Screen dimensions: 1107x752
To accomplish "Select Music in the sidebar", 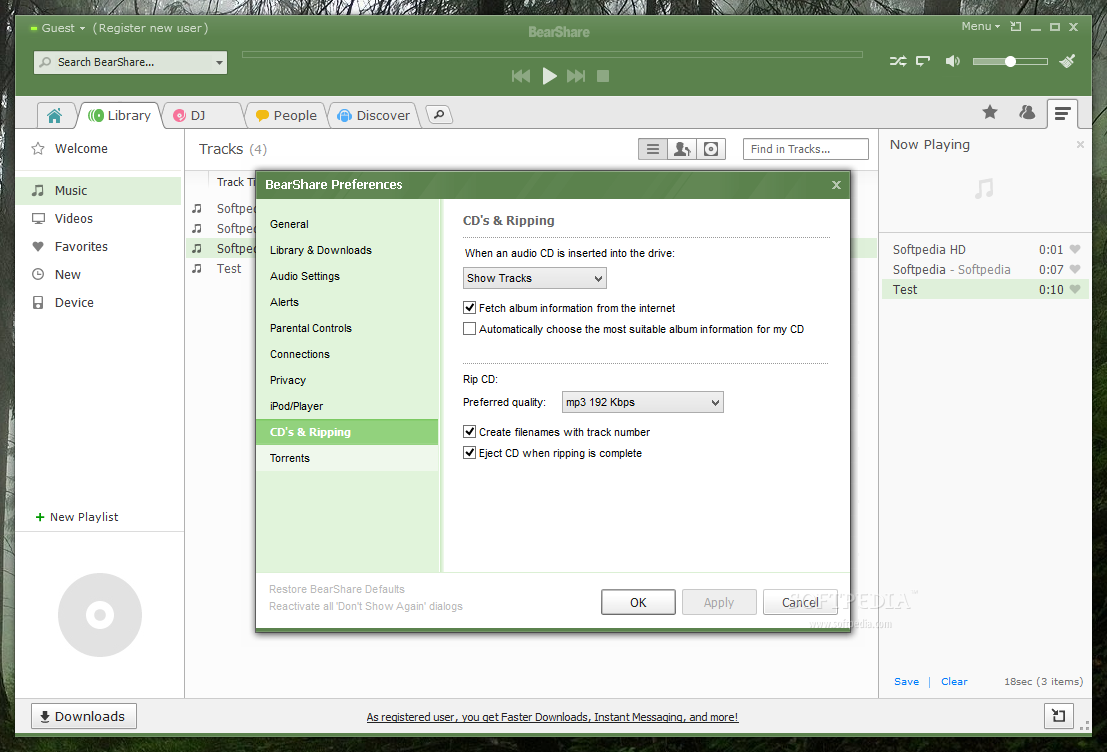I will (x=99, y=191).
